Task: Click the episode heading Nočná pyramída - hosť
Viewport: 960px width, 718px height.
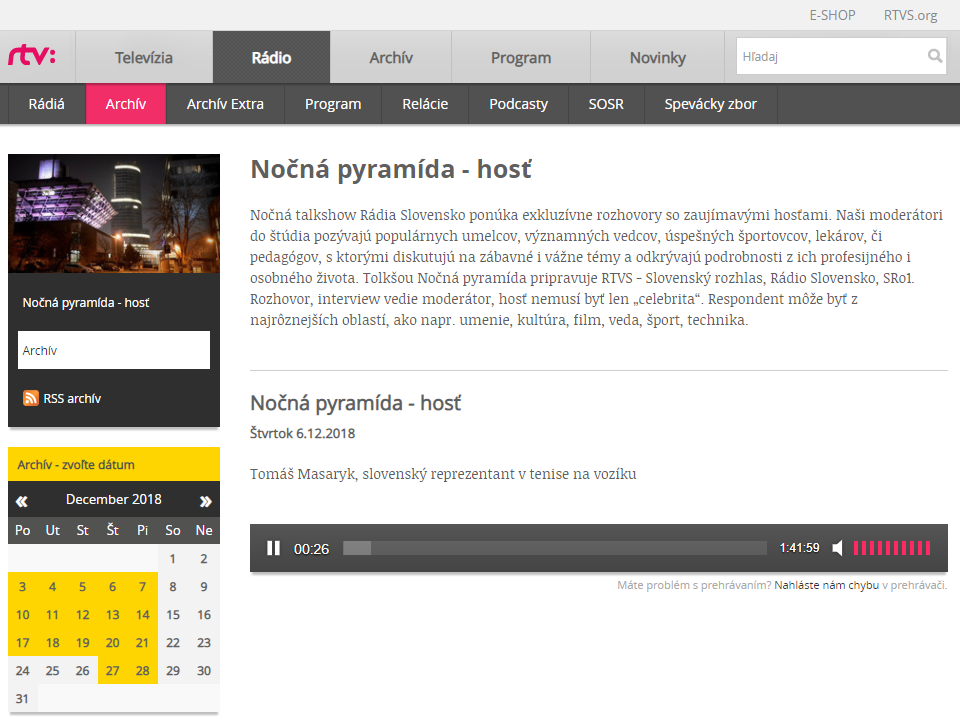Action: point(356,403)
